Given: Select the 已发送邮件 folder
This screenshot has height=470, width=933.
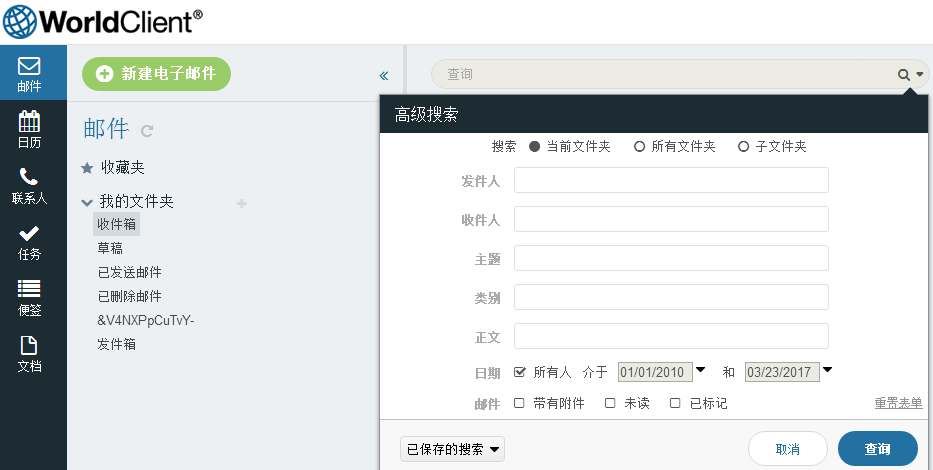Looking at the screenshot, I should [x=130, y=272].
